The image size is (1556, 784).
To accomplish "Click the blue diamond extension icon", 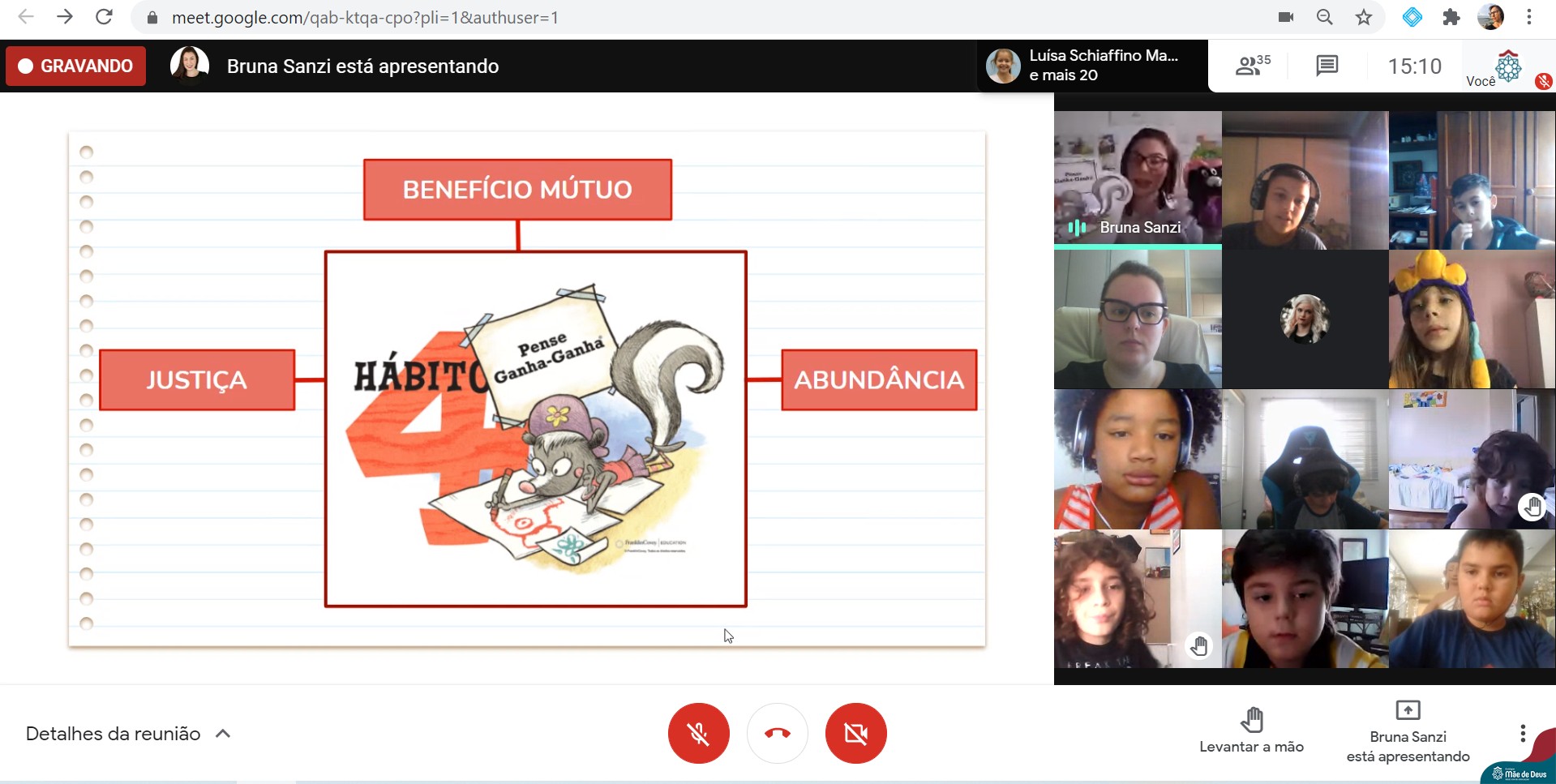I will pos(1412,17).
